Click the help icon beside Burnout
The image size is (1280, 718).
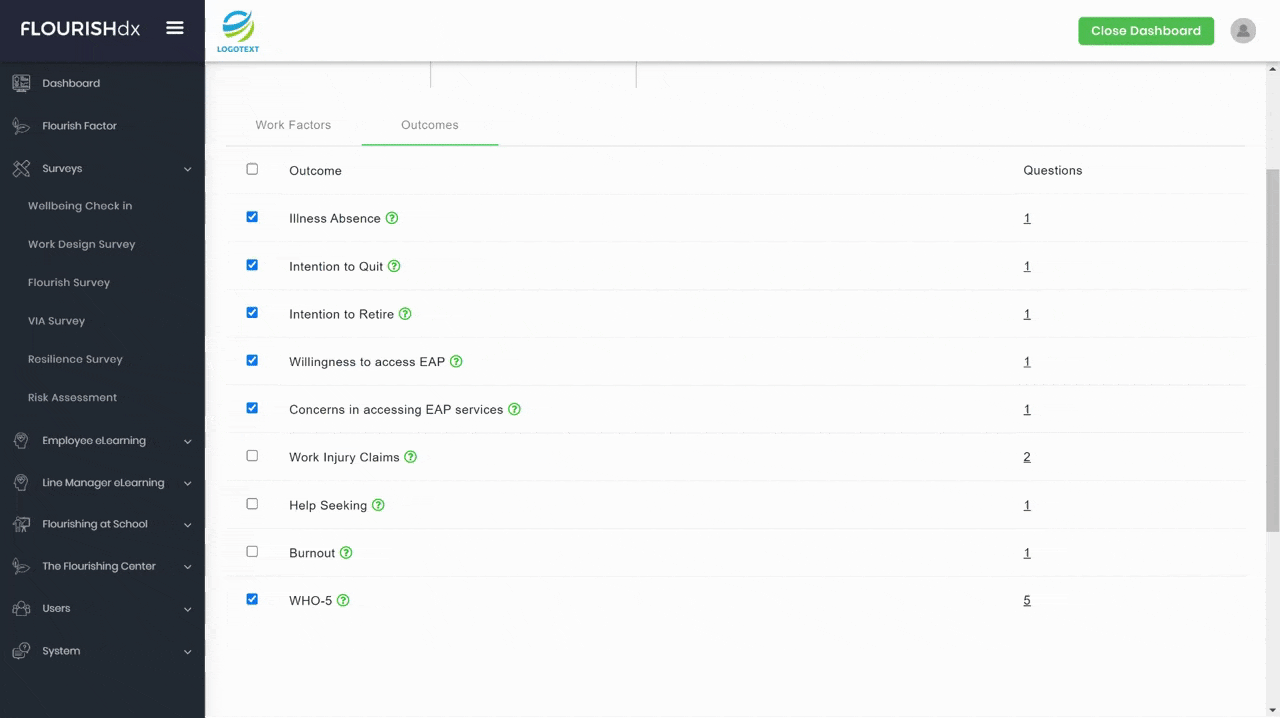click(346, 552)
